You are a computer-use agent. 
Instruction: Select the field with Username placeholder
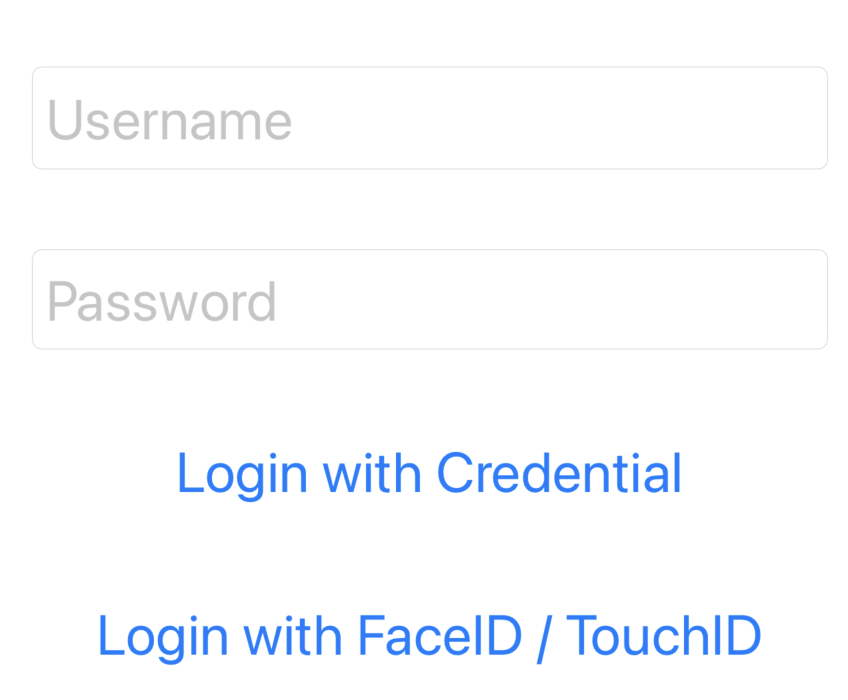click(x=430, y=118)
